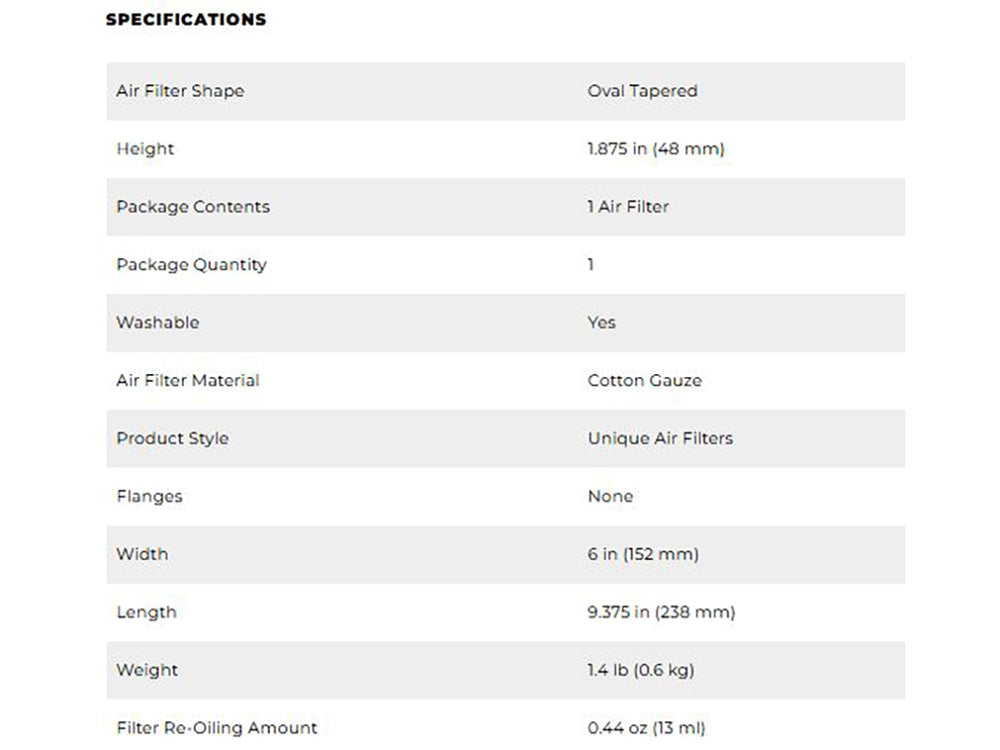Screen dimensions: 1000x750
Task: Click the 1.4 lb (0.6 kg) weight value
Action: tap(641, 670)
